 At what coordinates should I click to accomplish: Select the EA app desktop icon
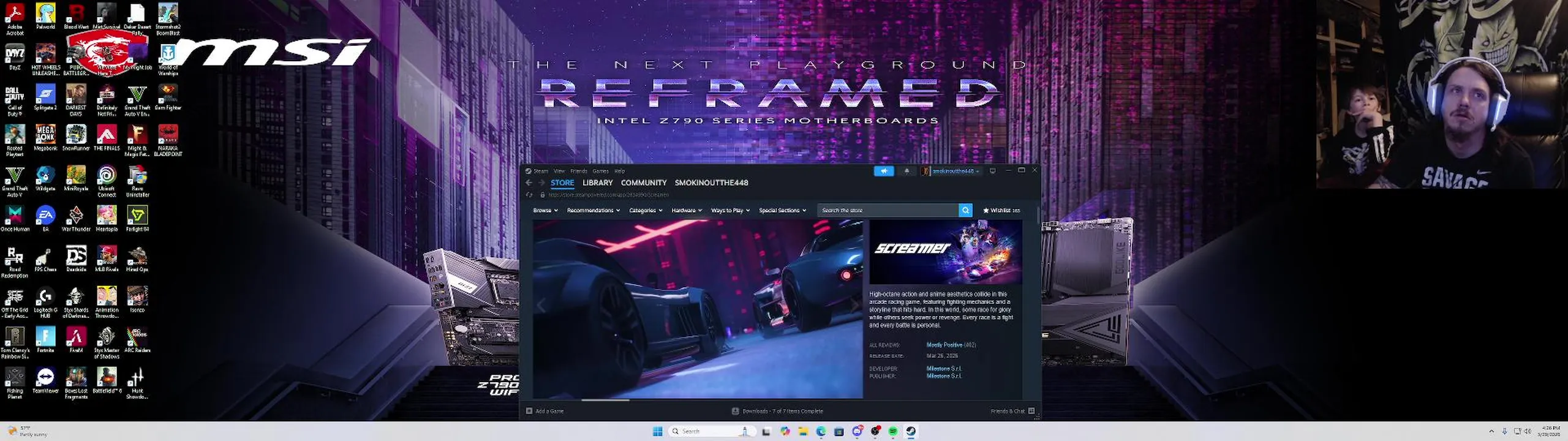(x=45, y=218)
